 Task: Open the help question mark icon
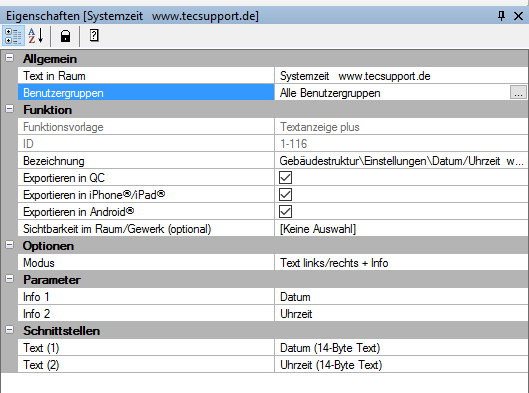[x=94, y=35]
